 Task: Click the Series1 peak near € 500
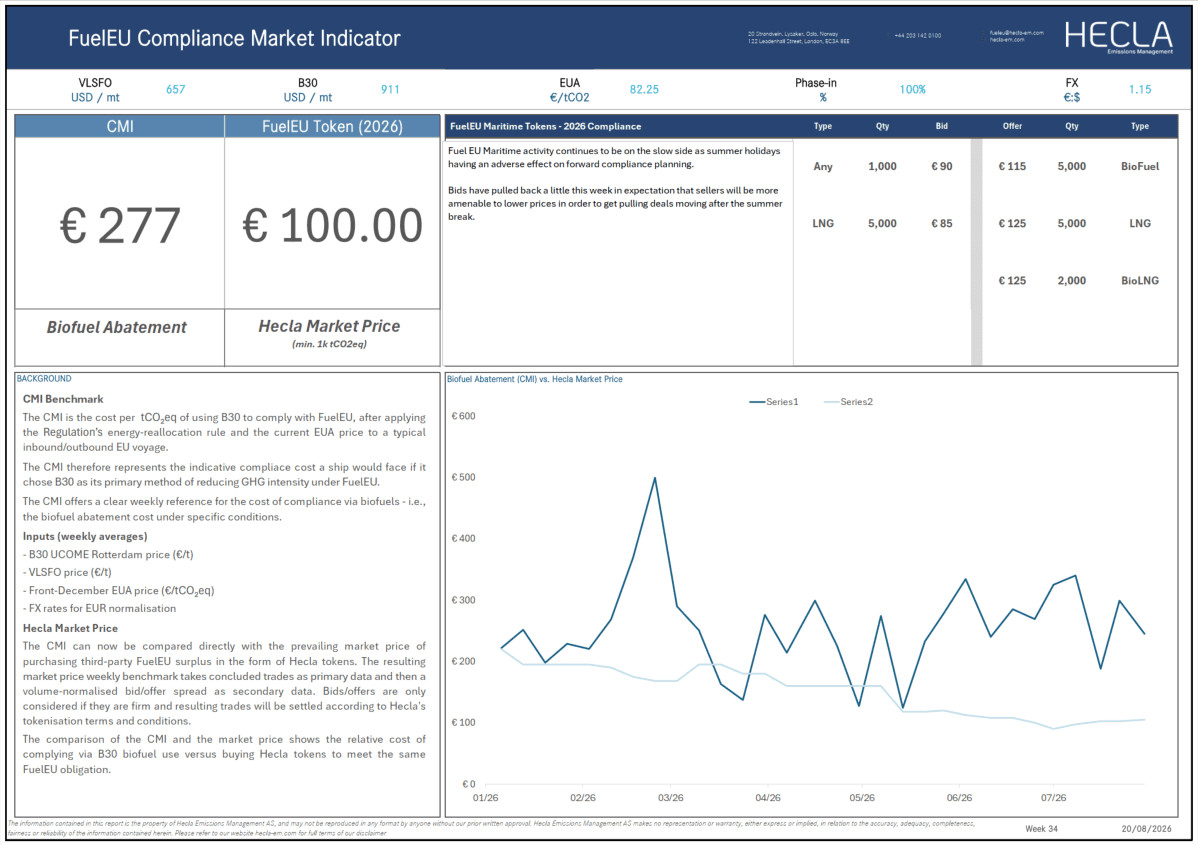click(655, 478)
